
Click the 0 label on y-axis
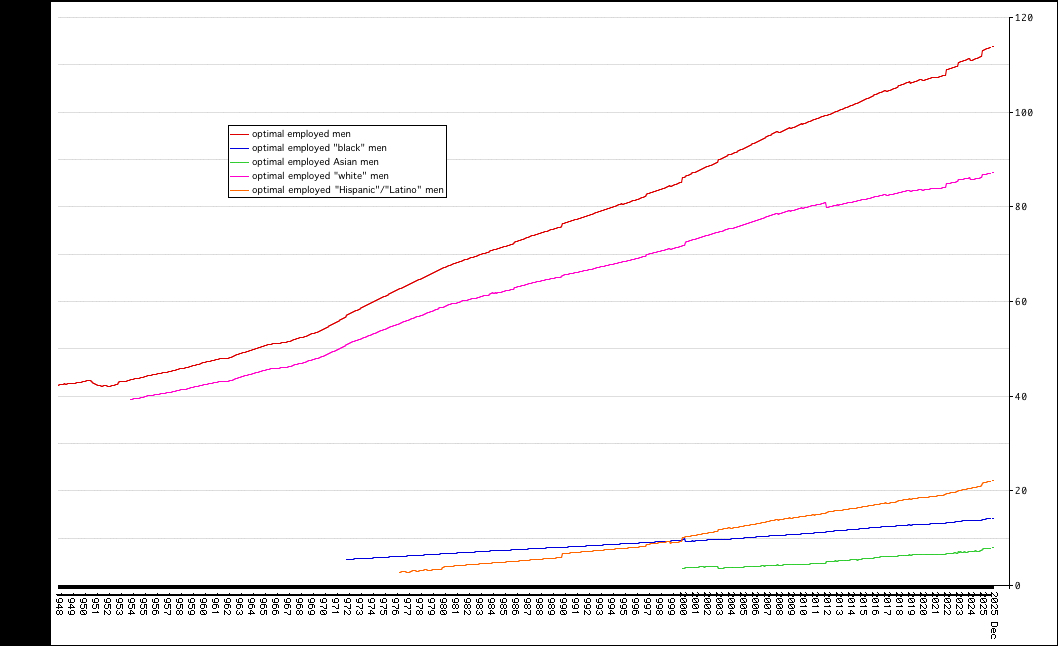click(1017, 585)
